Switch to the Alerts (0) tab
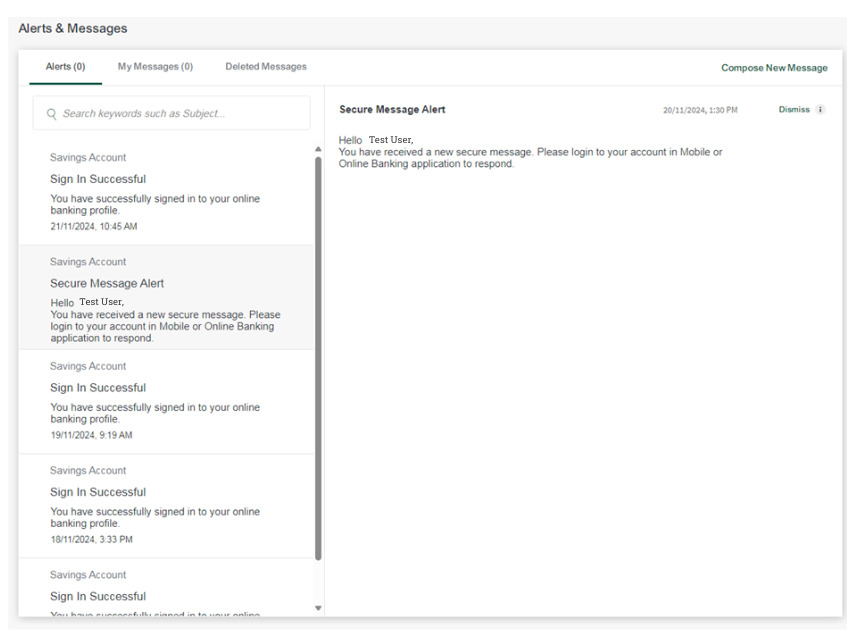 pos(66,67)
